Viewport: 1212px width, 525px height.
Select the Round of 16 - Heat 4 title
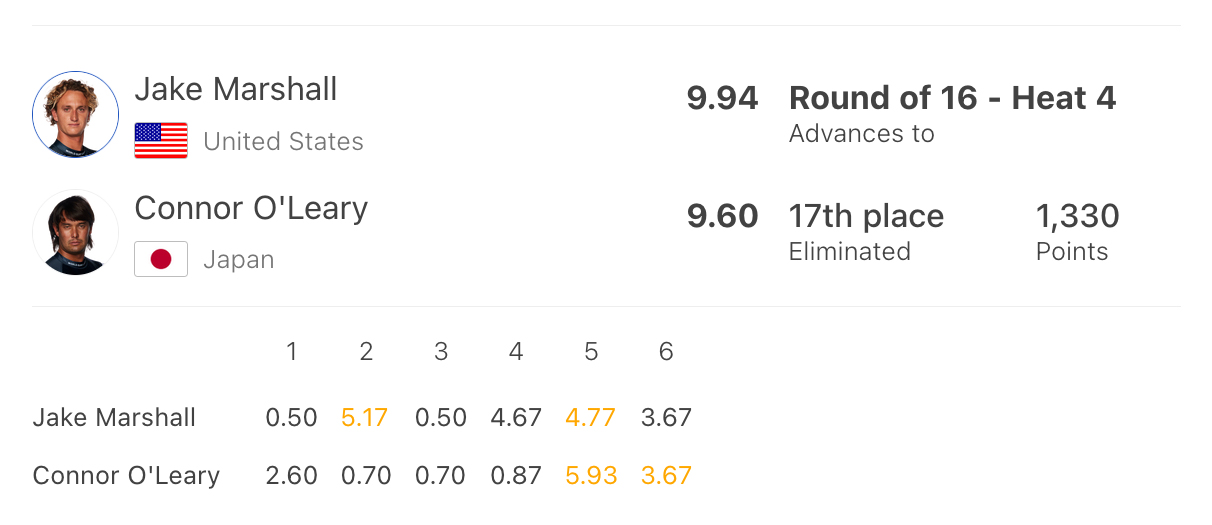coord(952,98)
